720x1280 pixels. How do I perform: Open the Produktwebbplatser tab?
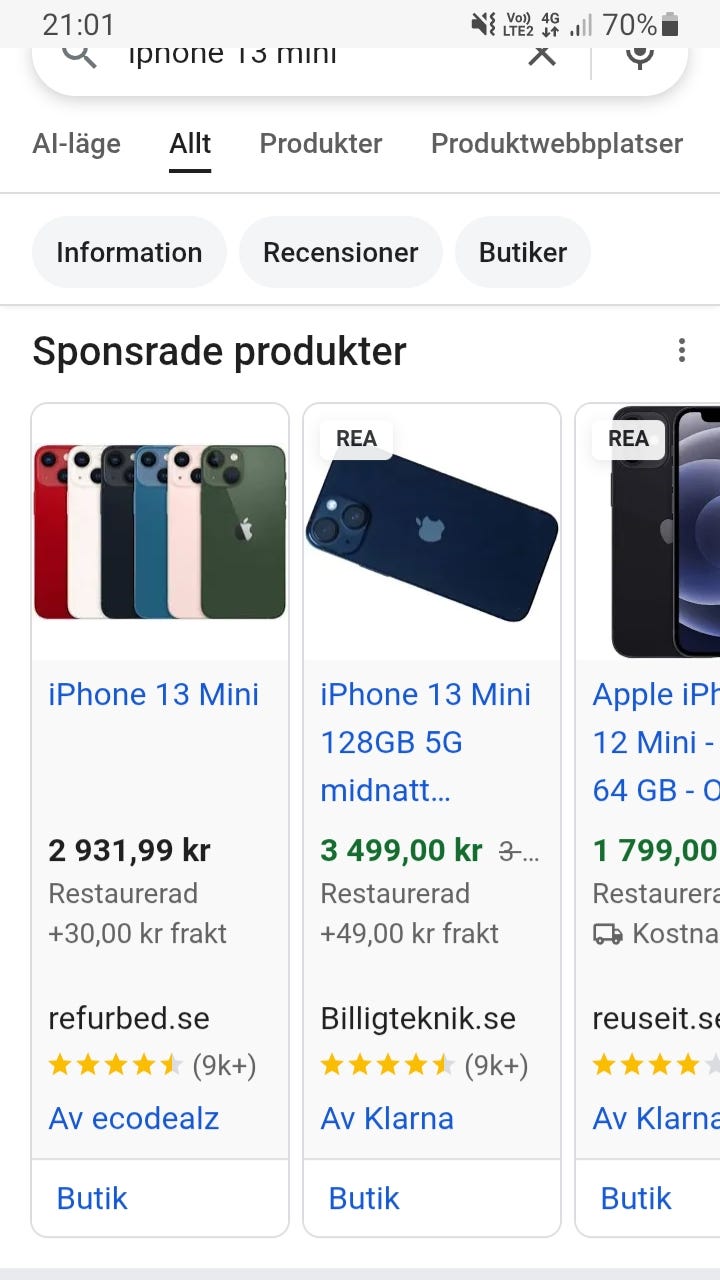(557, 144)
